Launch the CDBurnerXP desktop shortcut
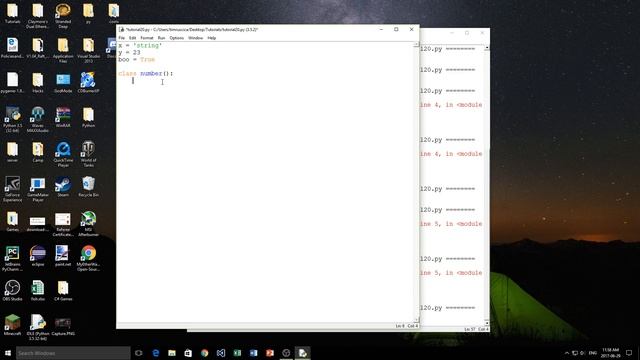The height and width of the screenshot is (360, 640). pos(88,83)
